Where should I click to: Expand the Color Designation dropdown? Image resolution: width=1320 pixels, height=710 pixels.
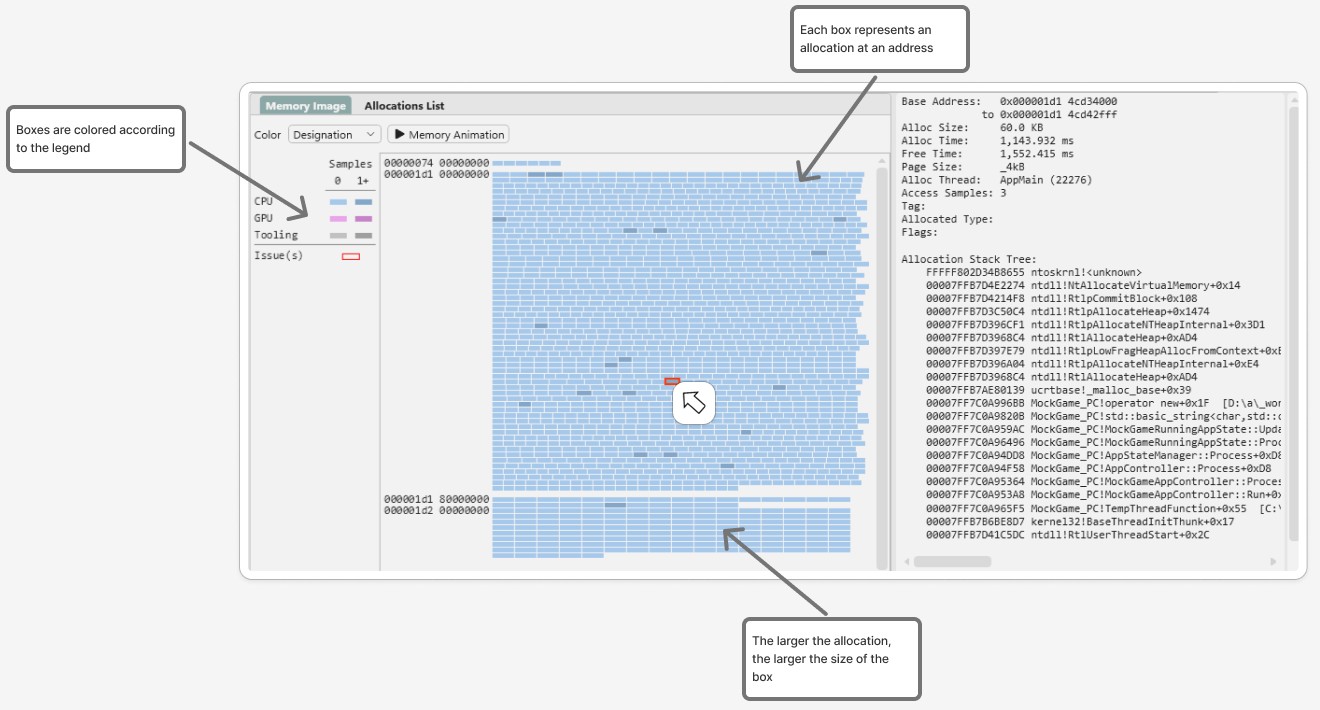pos(334,134)
